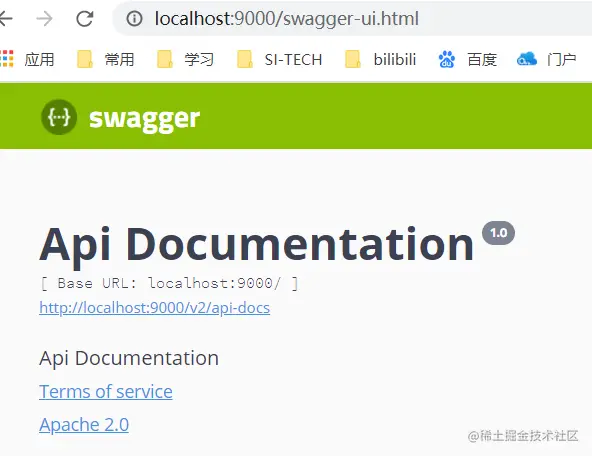Open the 学习 bookmark folder label
This screenshot has height=456, width=592.
pos(199,60)
